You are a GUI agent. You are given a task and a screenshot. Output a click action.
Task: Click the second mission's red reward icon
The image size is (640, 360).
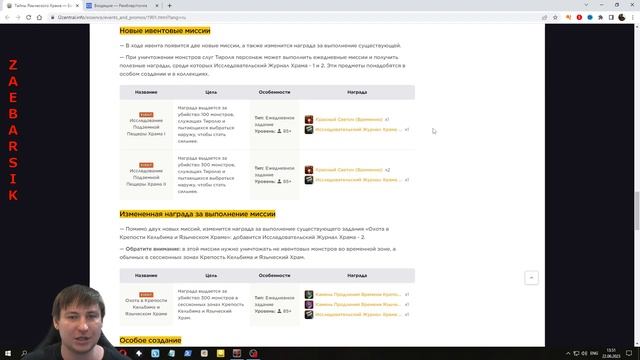click(x=309, y=170)
